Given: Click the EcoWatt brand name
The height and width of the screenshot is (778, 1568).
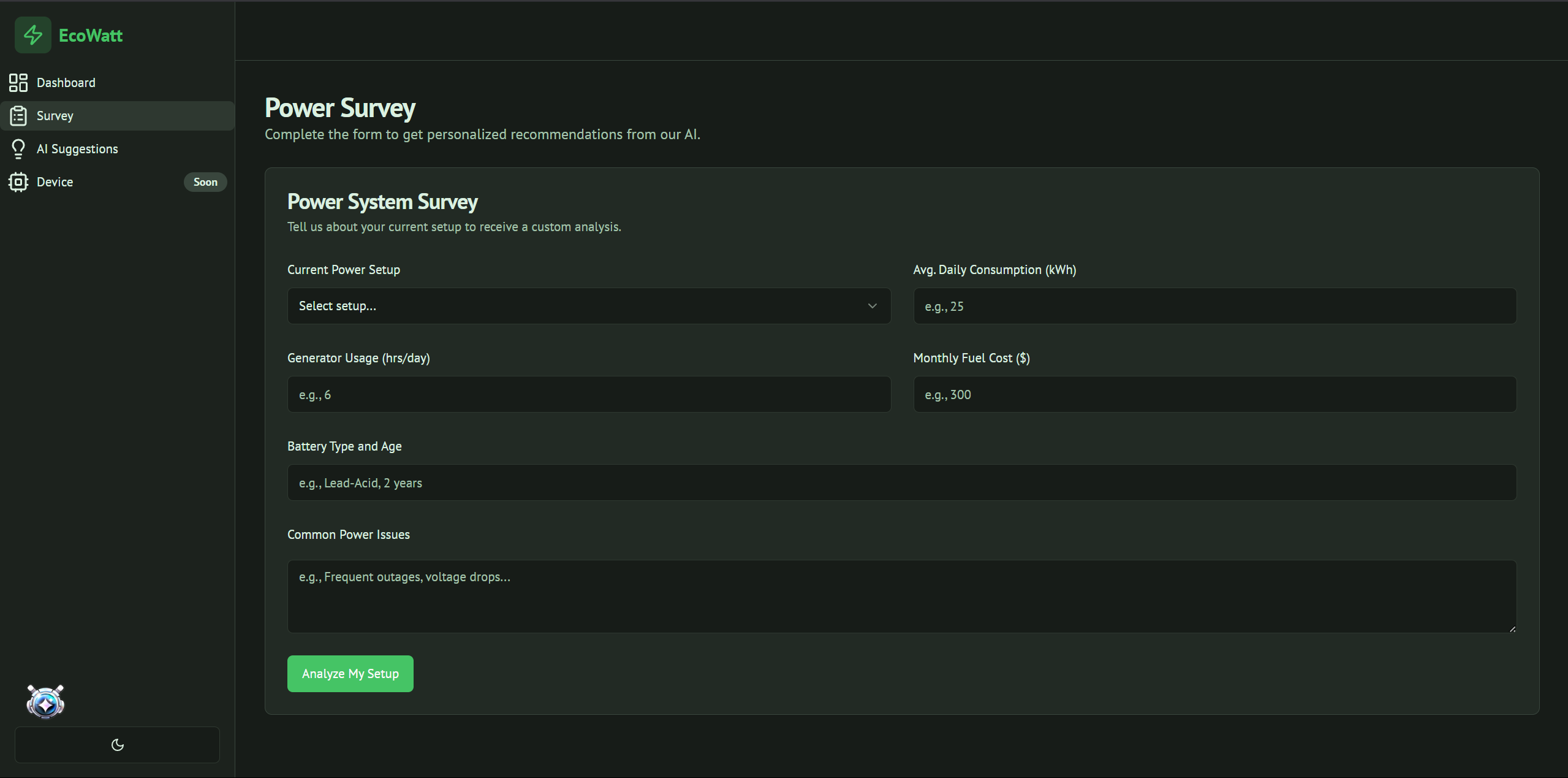Looking at the screenshot, I should coord(91,36).
